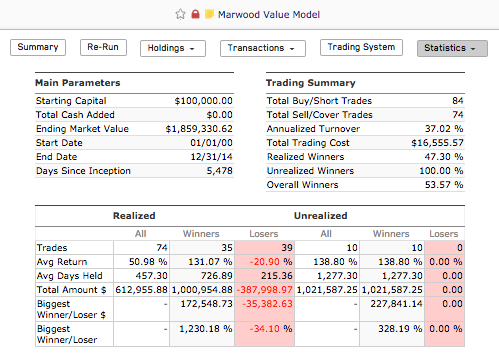
Task: Expand the Transactions dropdown menu
Action: click(263, 48)
